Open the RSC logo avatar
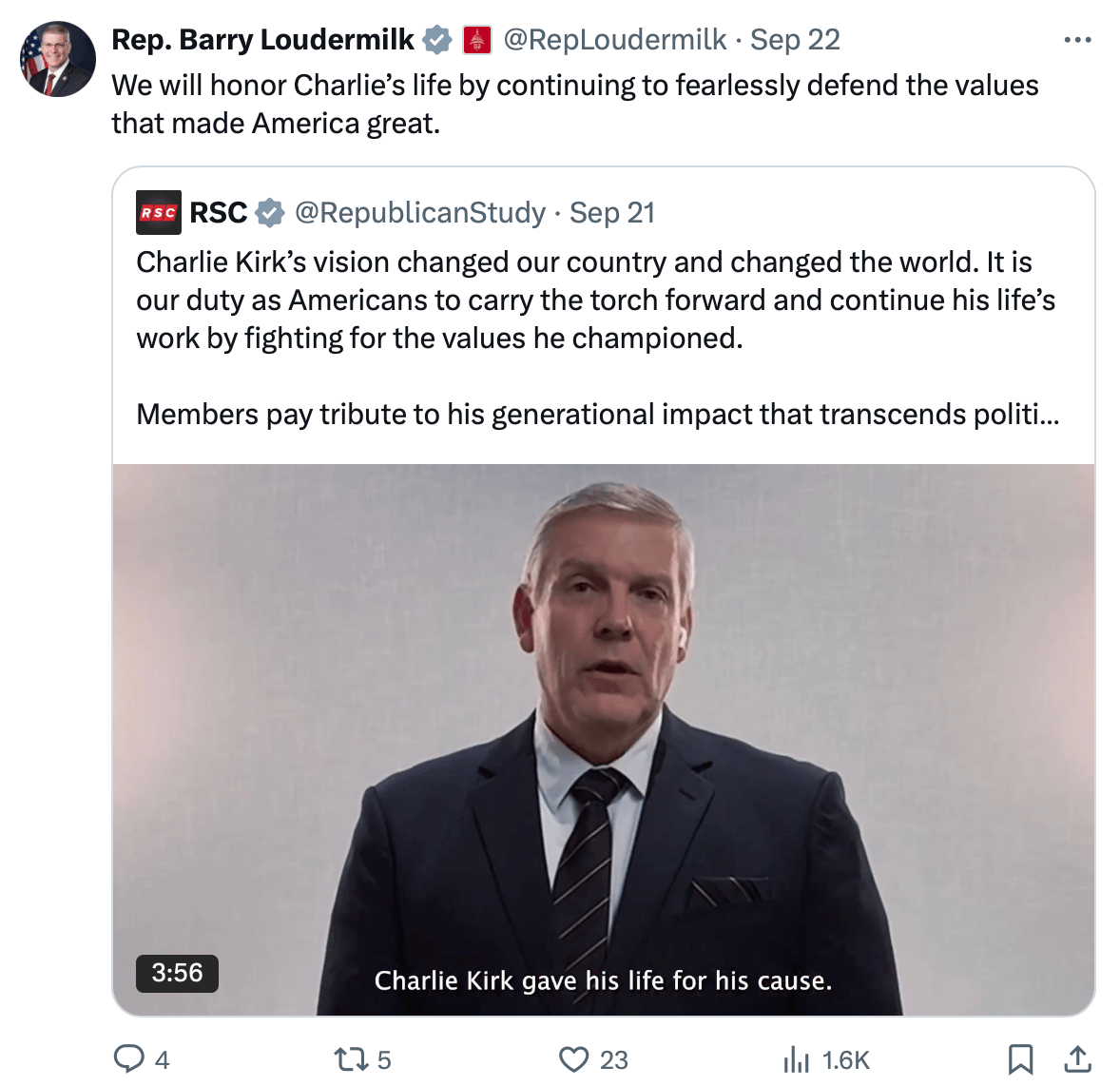This screenshot has width=1120, height=1086. tap(159, 213)
